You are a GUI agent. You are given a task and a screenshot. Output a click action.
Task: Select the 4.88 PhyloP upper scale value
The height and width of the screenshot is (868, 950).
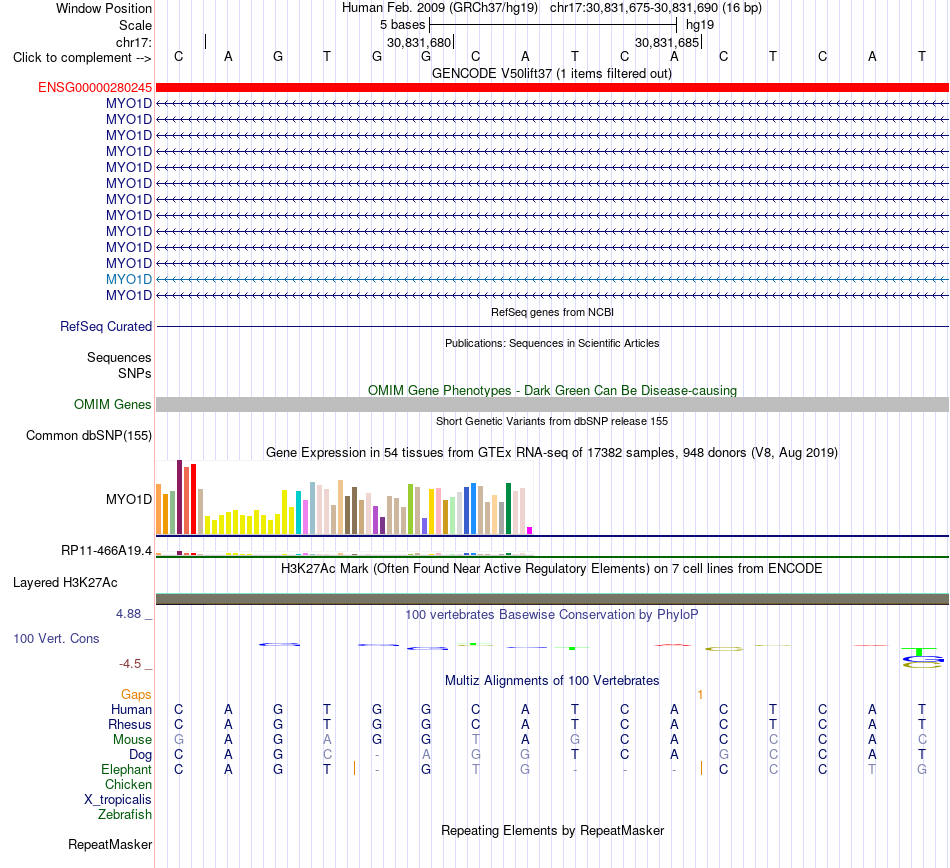(x=128, y=614)
